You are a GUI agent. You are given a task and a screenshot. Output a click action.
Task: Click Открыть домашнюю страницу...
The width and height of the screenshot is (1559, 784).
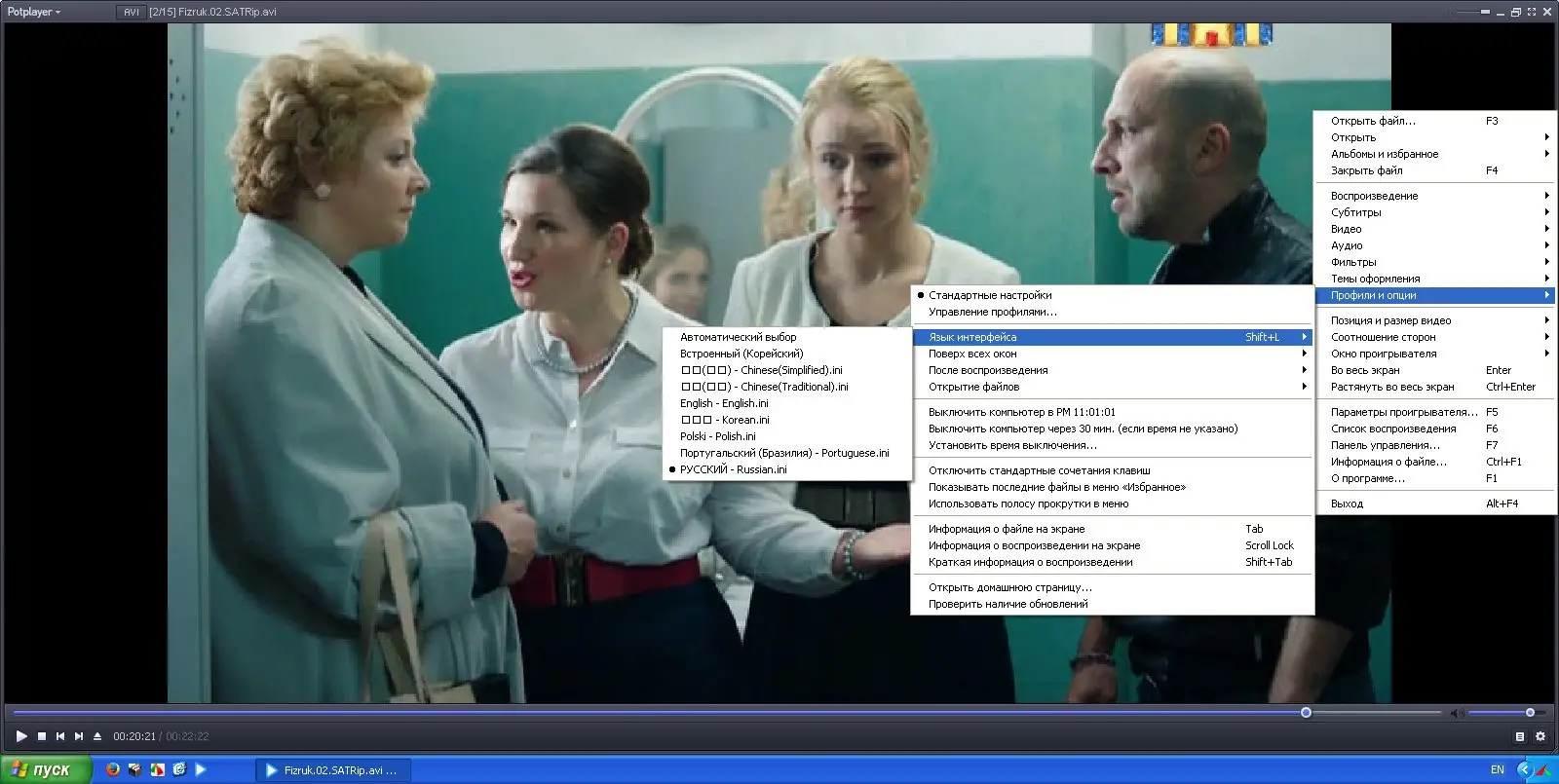click(1112, 587)
